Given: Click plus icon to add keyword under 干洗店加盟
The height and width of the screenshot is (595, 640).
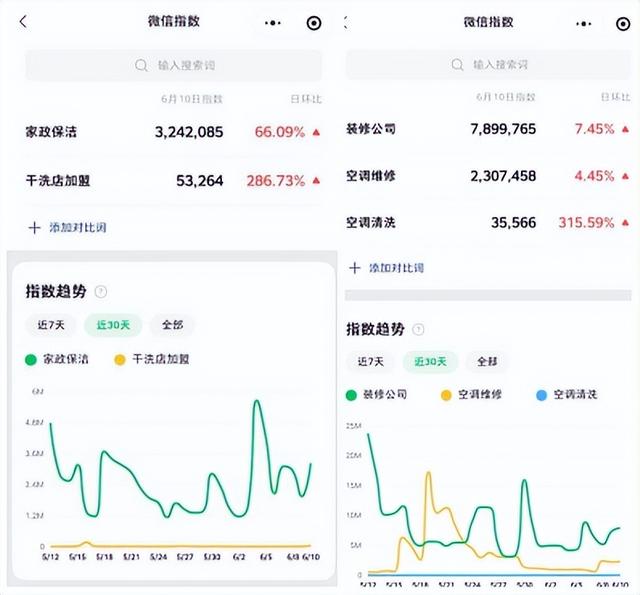Looking at the screenshot, I should [34, 227].
